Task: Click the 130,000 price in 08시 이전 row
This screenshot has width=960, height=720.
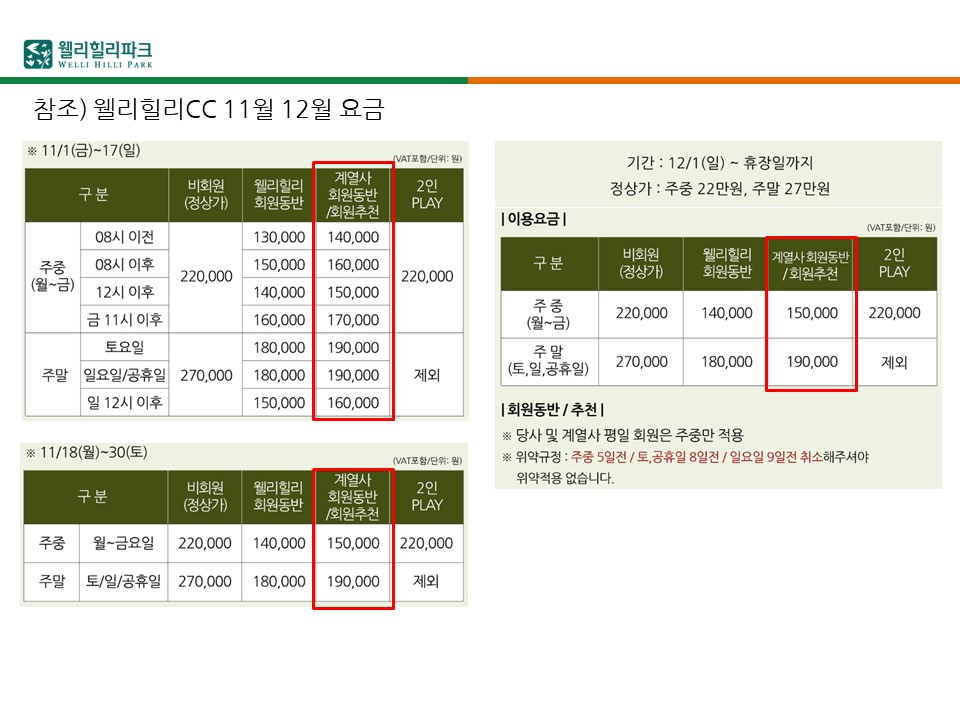Action: (x=279, y=237)
